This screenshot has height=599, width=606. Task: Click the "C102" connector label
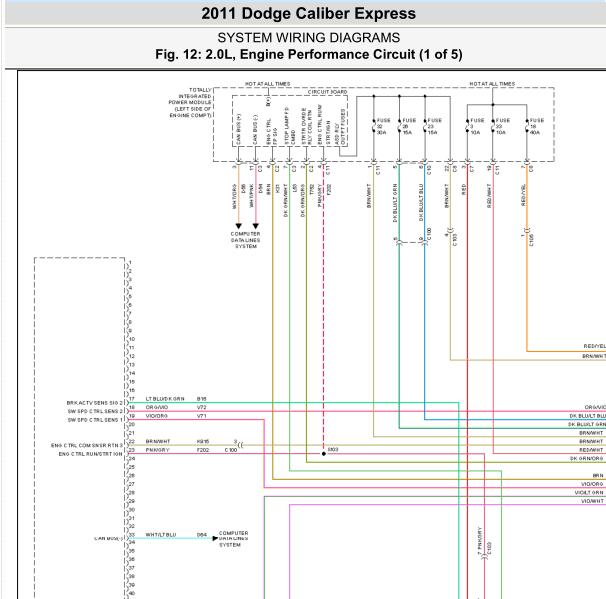coord(489,548)
